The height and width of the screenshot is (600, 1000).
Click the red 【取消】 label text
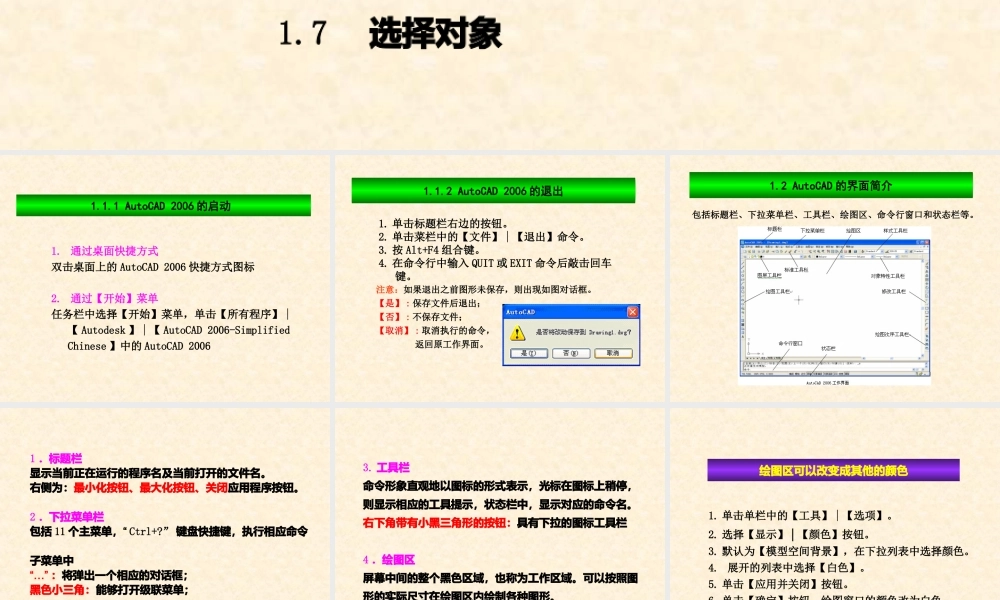point(393,330)
